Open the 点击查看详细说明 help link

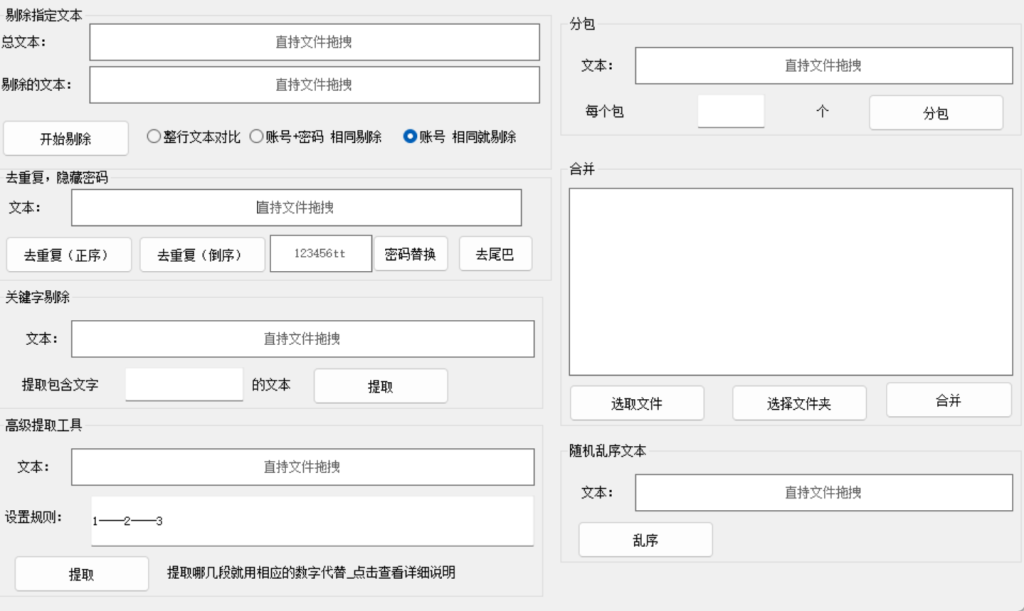(405, 572)
